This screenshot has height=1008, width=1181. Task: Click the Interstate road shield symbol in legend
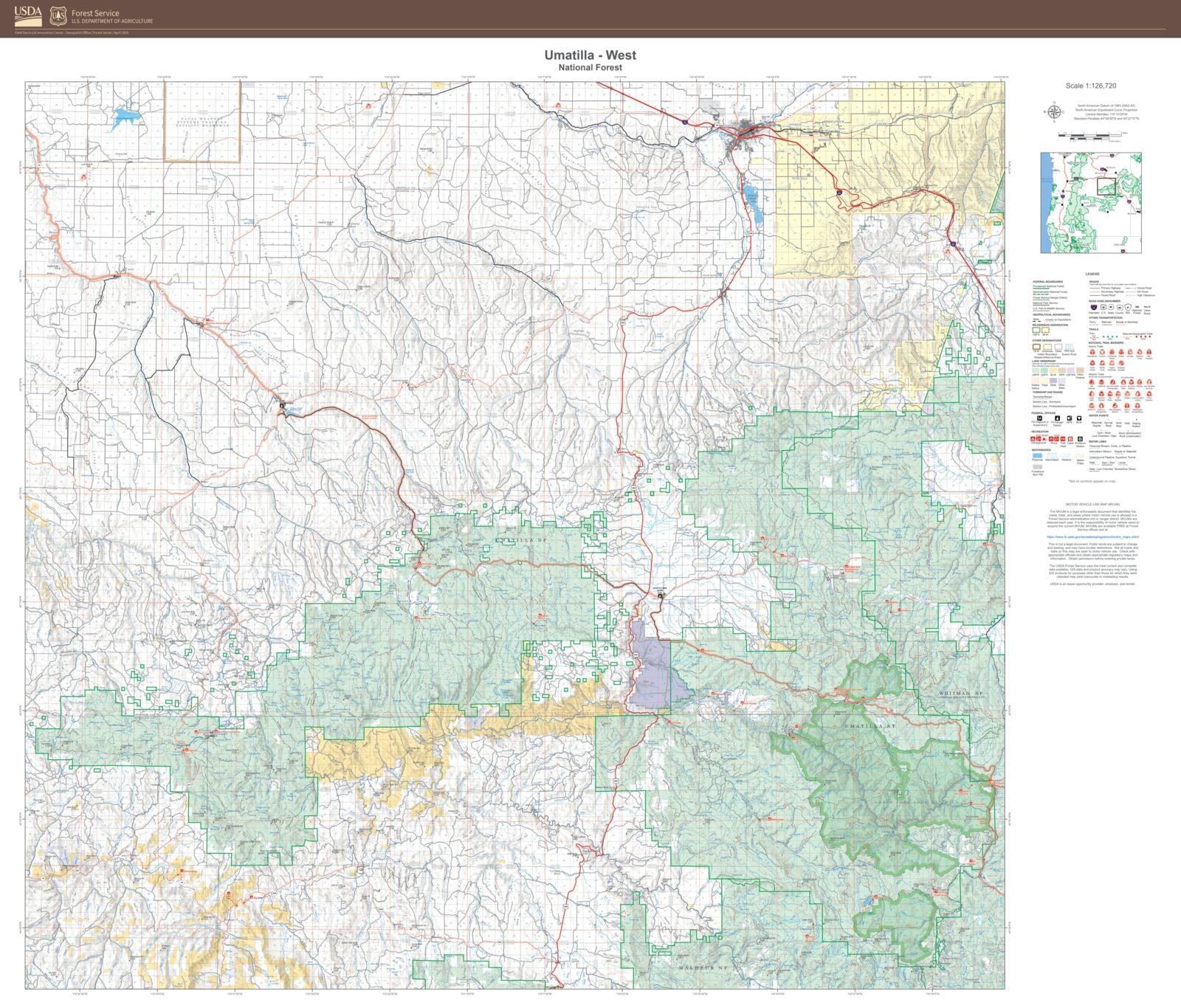1094,308
